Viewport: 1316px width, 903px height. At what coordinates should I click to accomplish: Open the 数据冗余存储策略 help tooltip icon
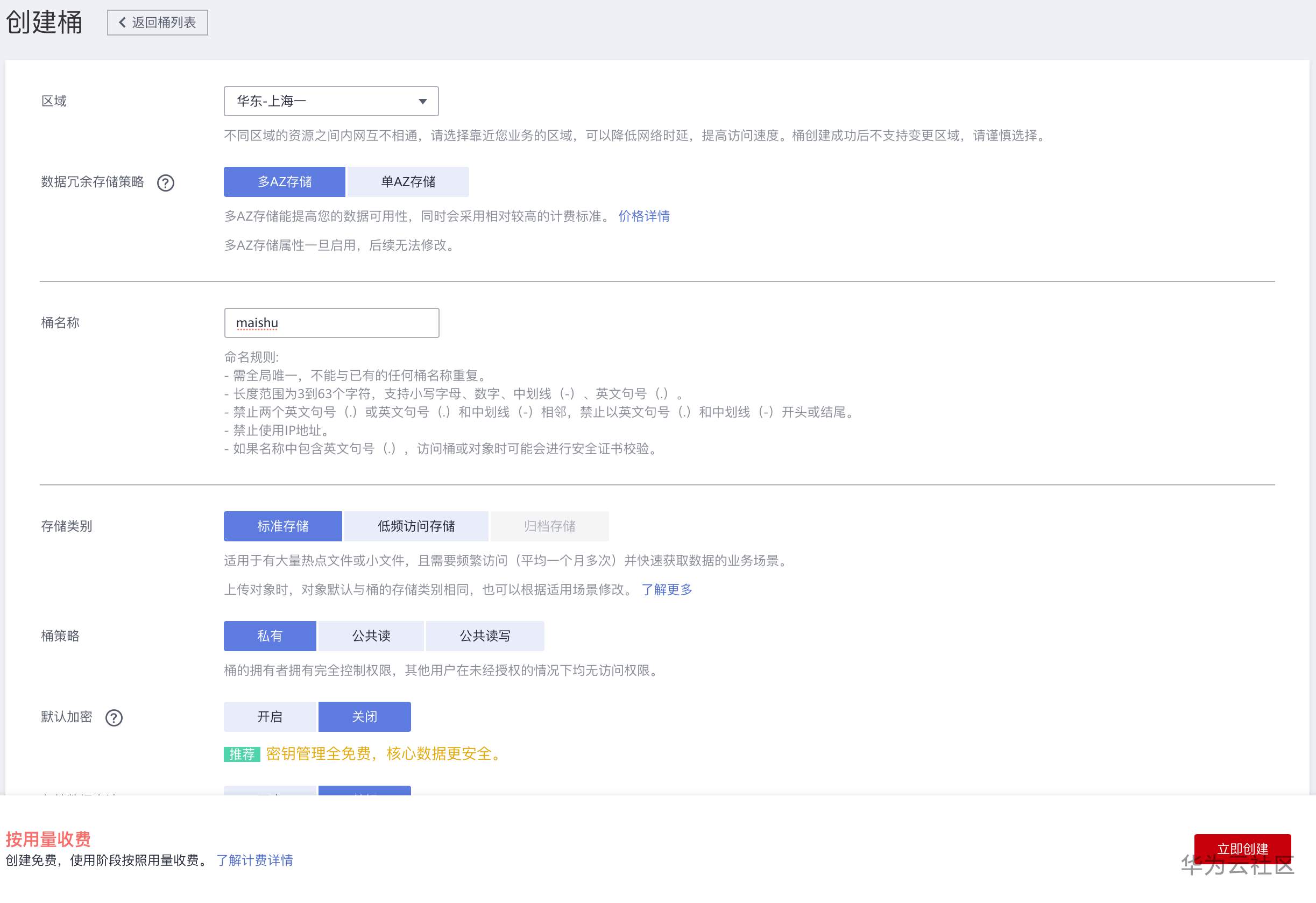(165, 182)
